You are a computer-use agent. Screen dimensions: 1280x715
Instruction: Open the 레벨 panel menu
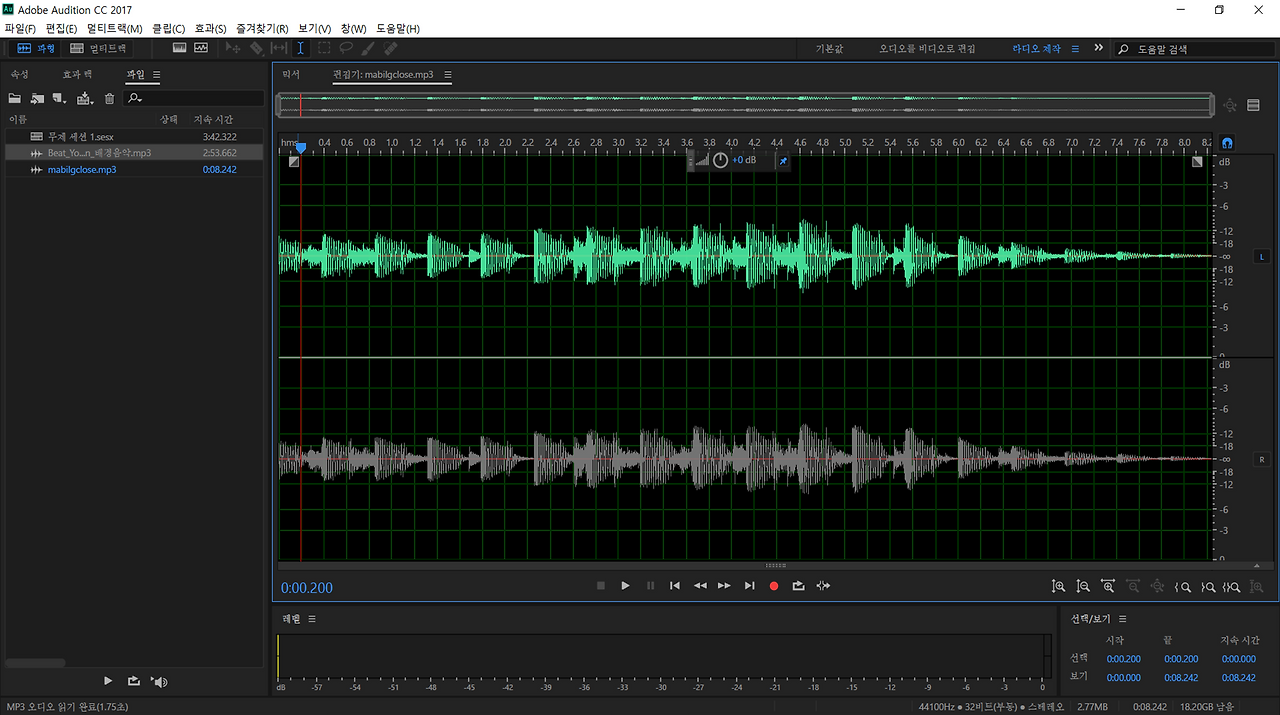tap(312, 619)
